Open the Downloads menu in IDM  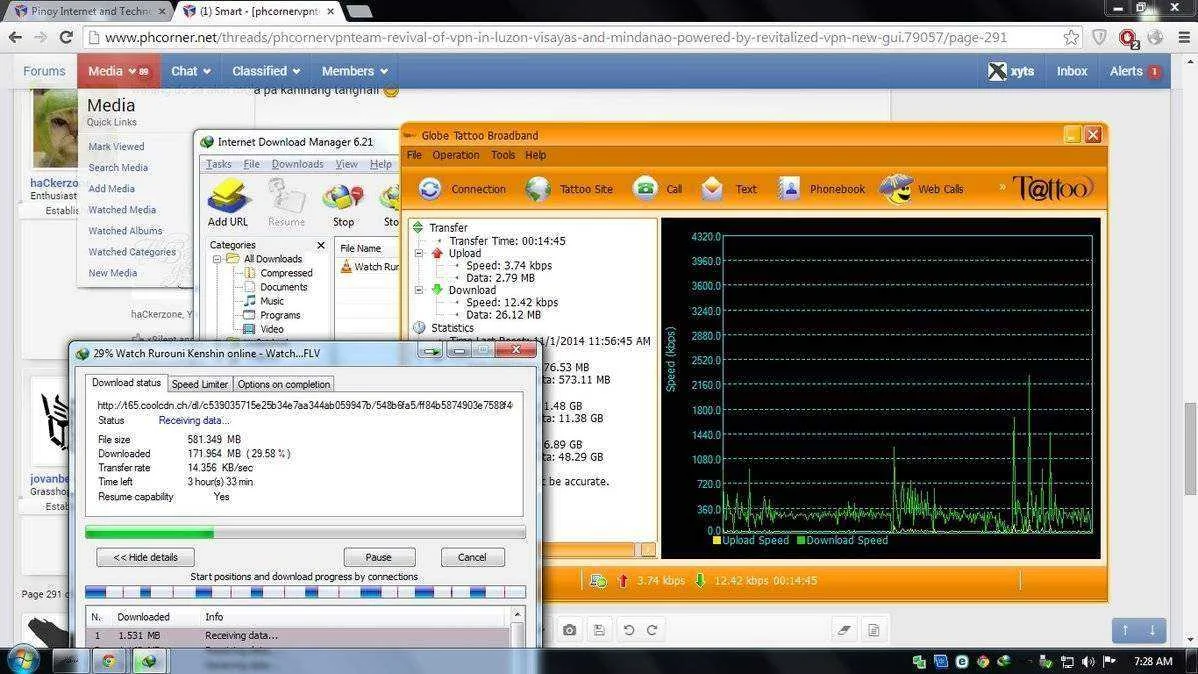[297, 164]
